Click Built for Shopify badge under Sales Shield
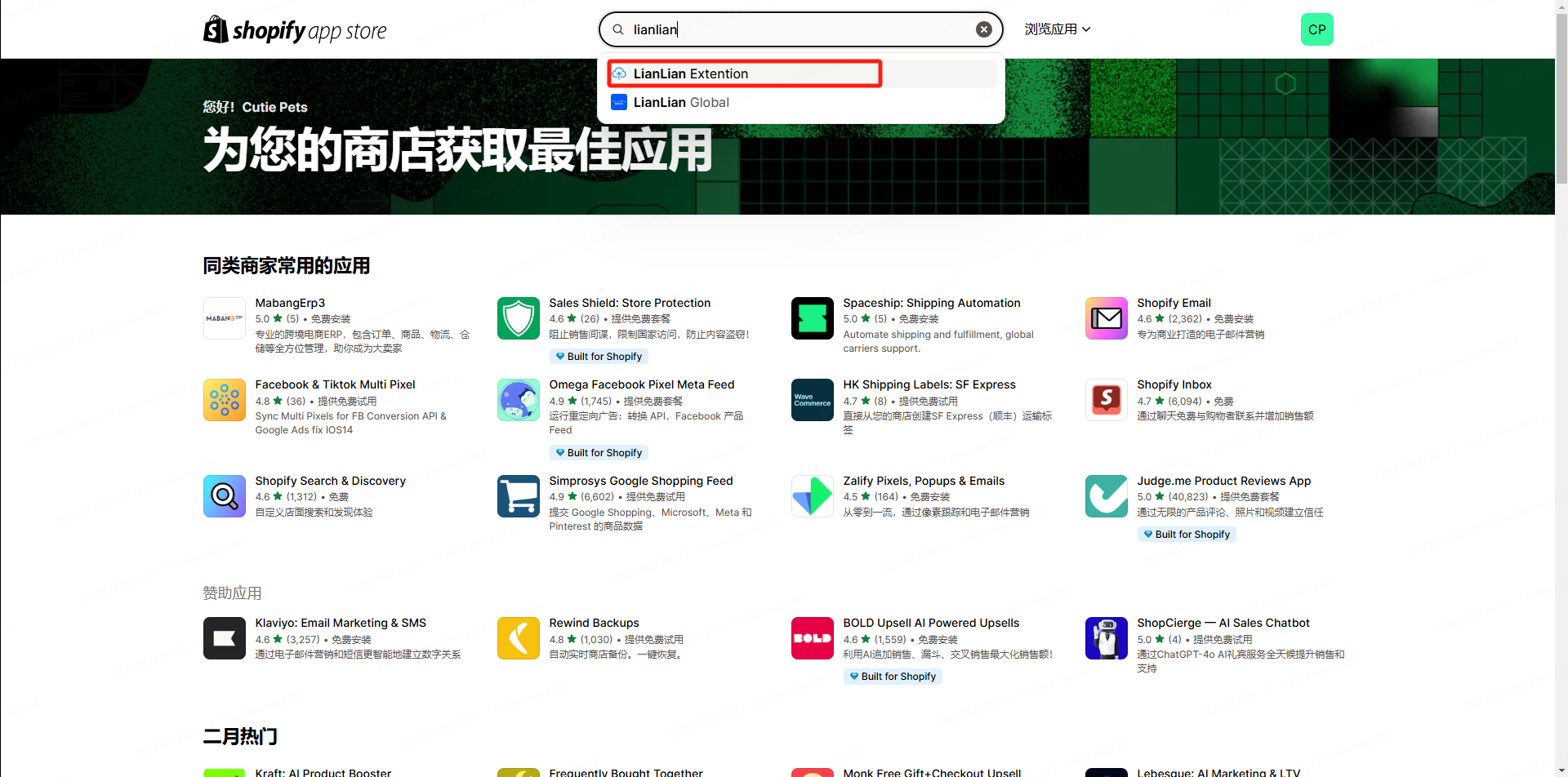This screenshot has height=777, width=1568. pos(599,357)
